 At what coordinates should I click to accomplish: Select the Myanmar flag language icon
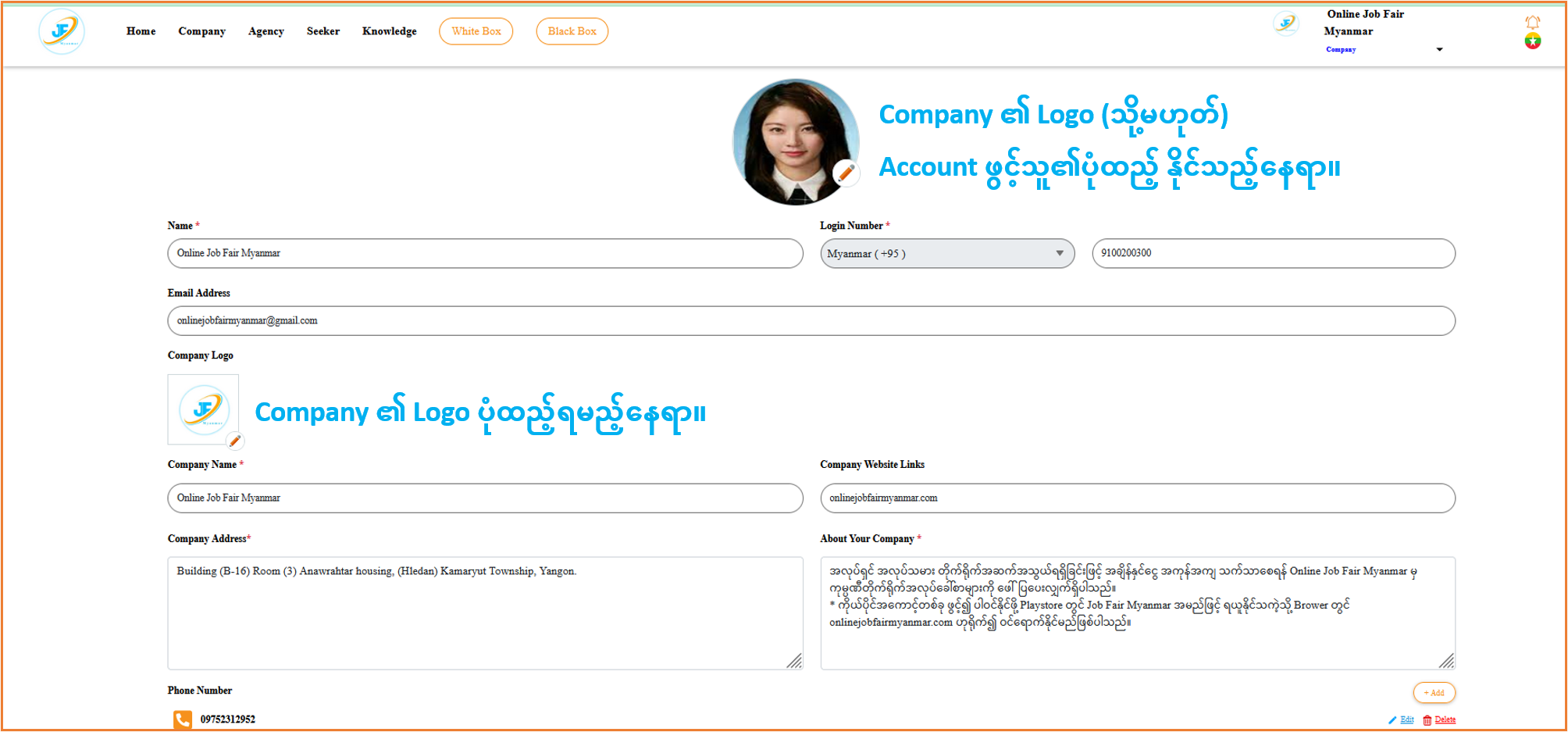[x=1533, y=42]
